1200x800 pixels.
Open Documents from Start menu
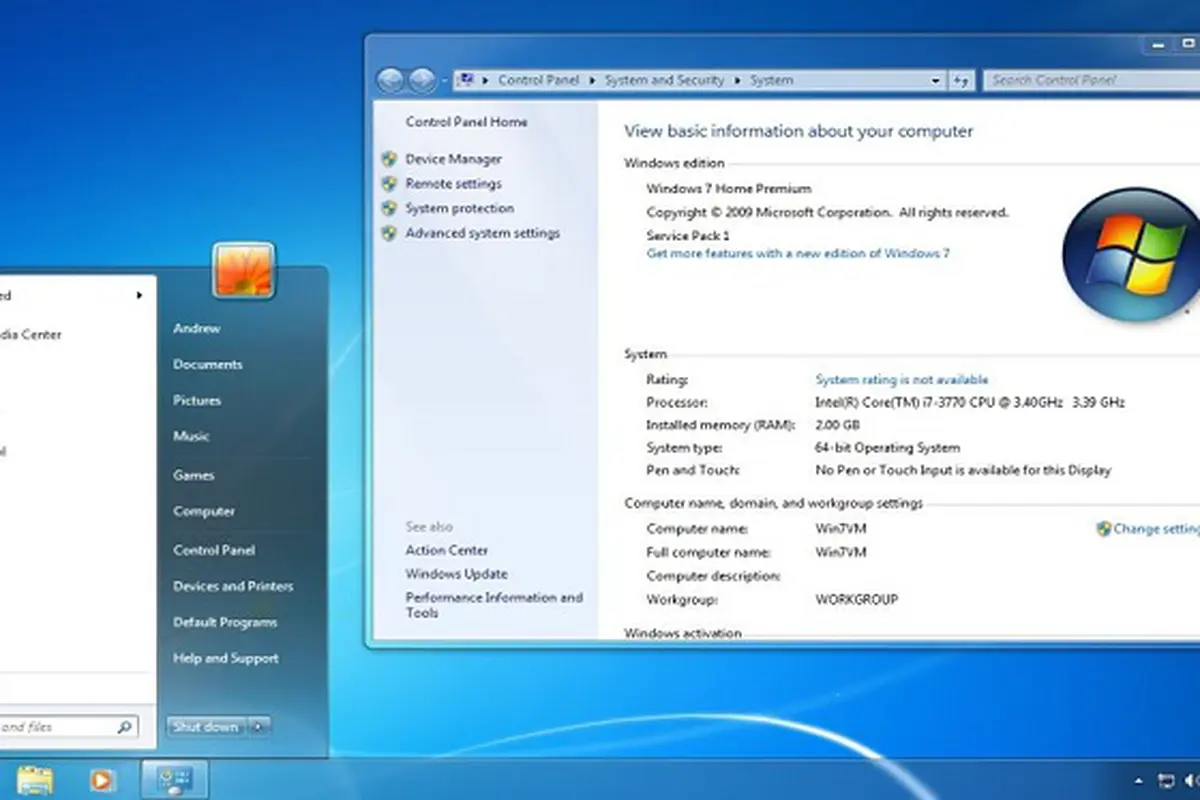tap(208, 365)
